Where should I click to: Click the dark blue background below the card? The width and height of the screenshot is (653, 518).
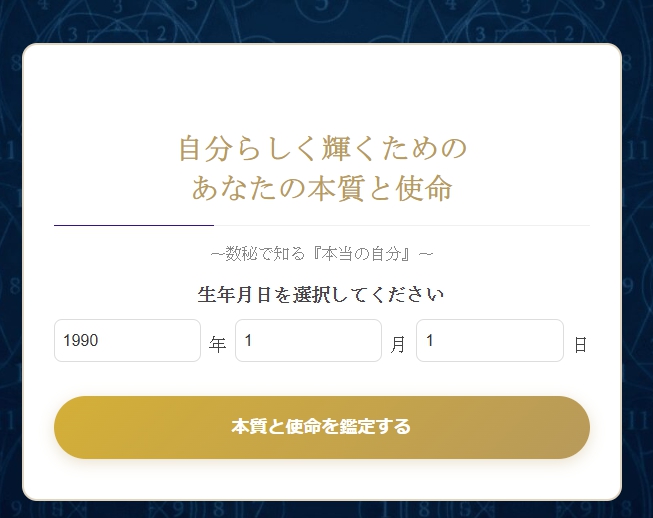click(x=322, y=509)
